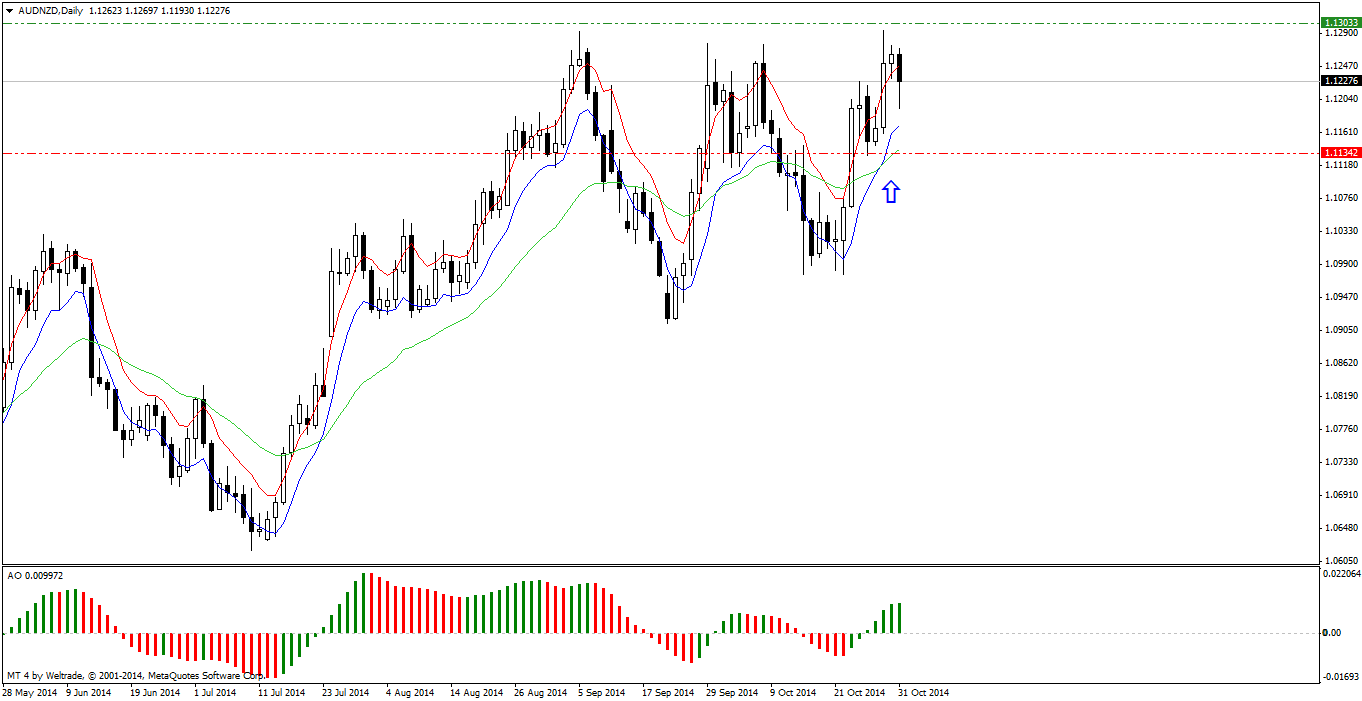Click the 1 Jul 2014 date label
The width and height of the screenshot is (1362, 701).
[216, 692]
